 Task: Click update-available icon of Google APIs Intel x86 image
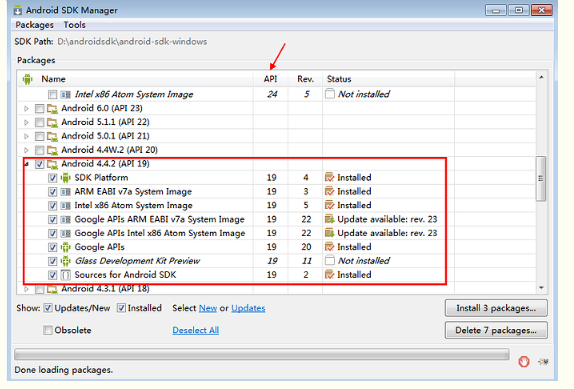(x=329, y=233)
